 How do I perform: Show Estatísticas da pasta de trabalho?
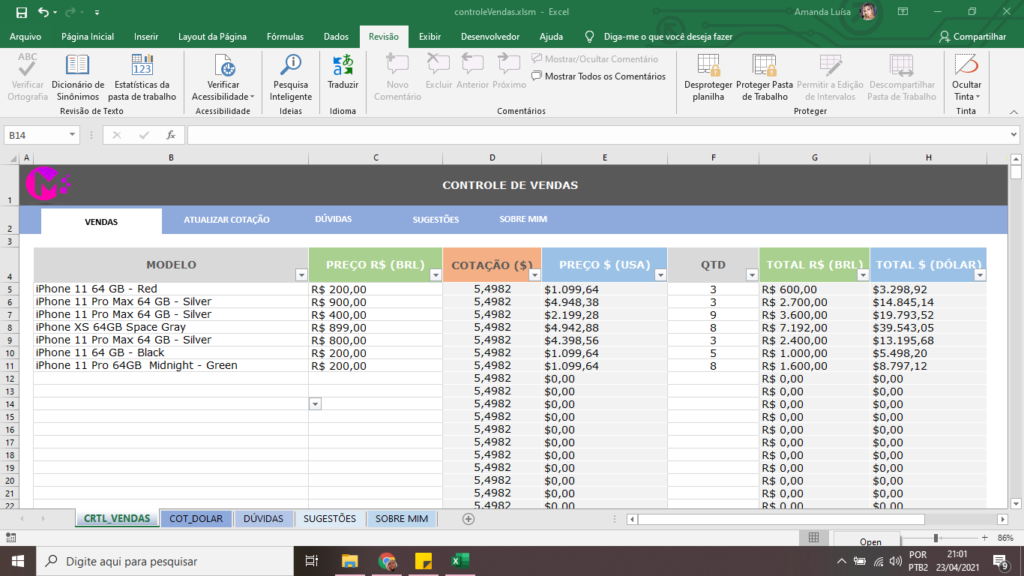coord(142,77)
